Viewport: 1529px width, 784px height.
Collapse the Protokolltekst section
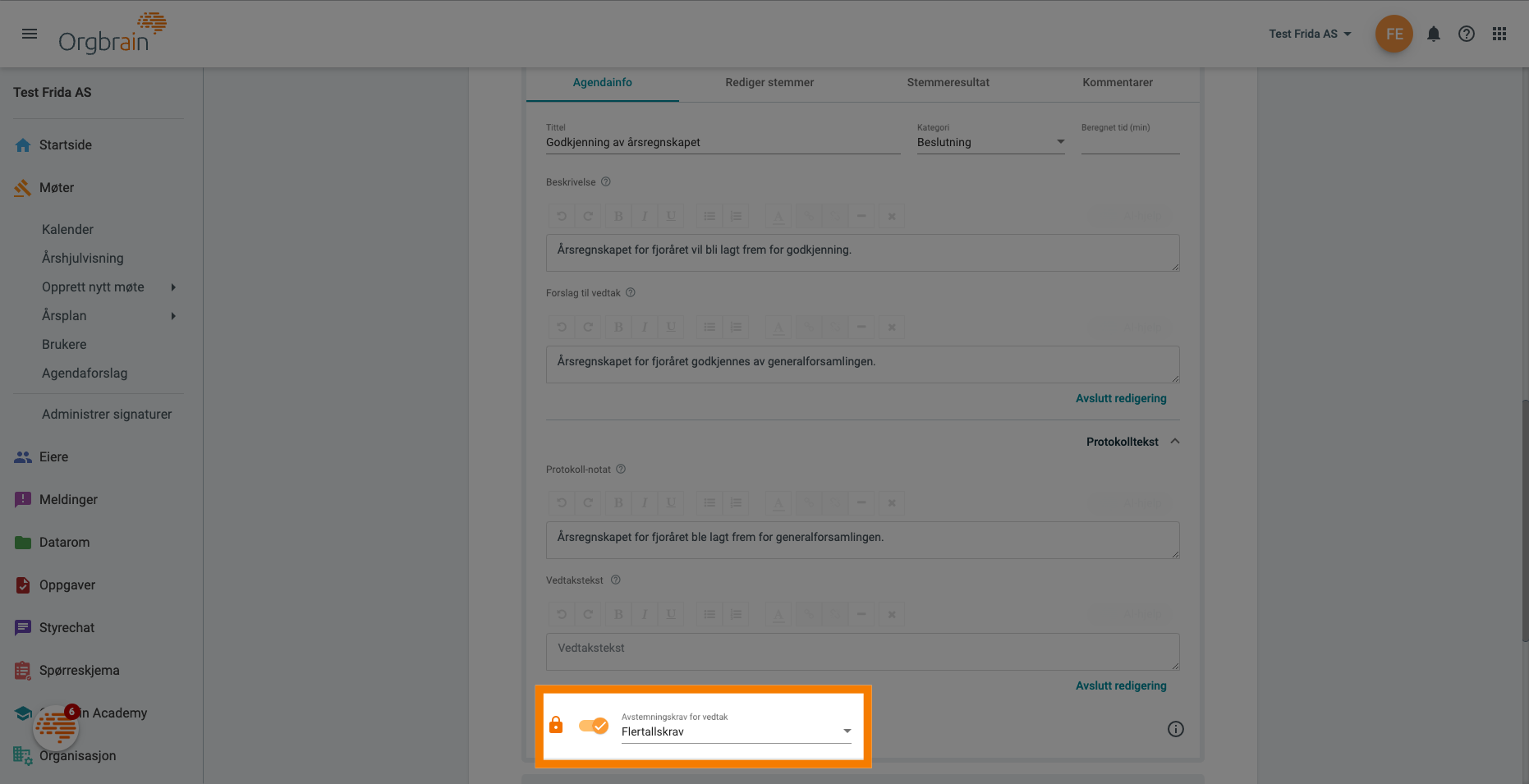[1133, 442]
